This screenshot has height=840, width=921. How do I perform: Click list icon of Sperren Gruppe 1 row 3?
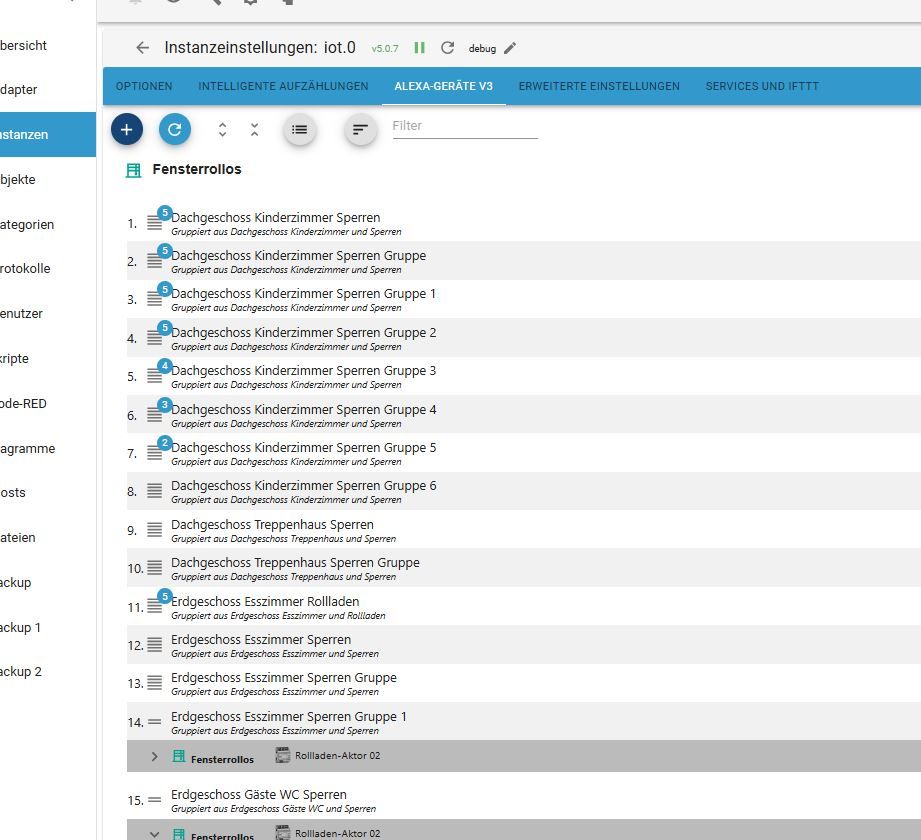(154, 300)
